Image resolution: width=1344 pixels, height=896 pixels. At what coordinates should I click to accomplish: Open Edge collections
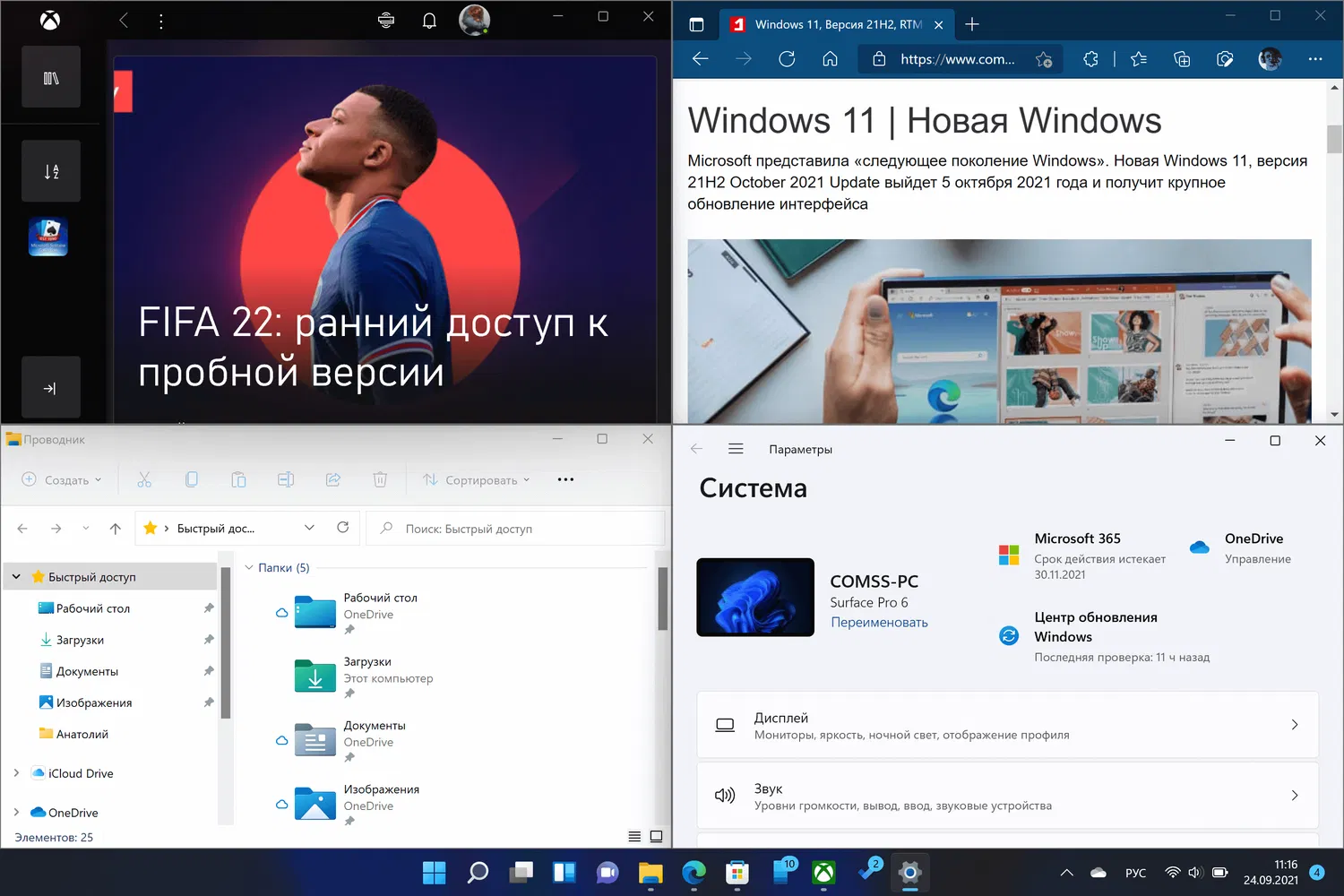click(x=1182, y=59)
